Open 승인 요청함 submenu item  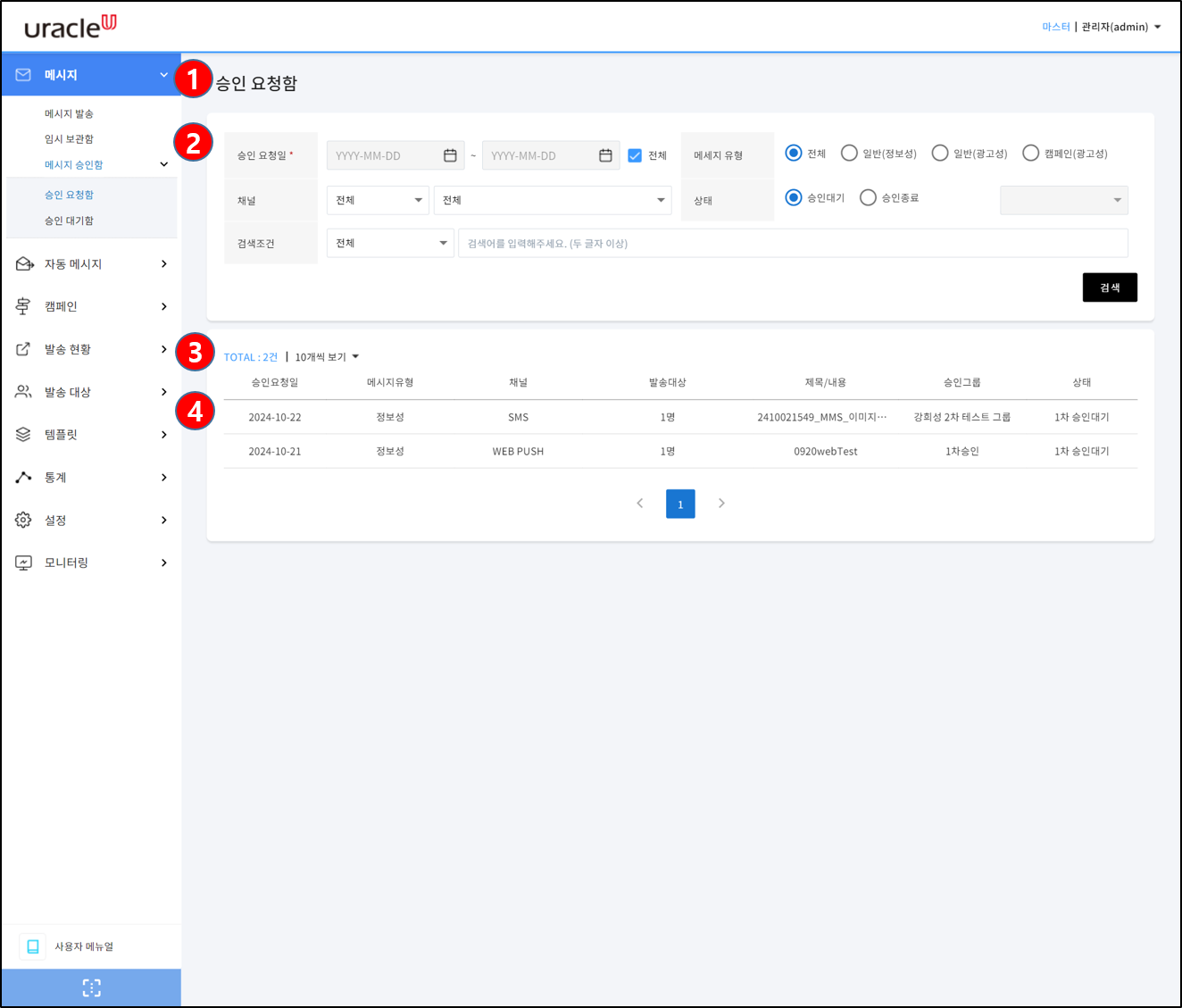tap(69, 195)
